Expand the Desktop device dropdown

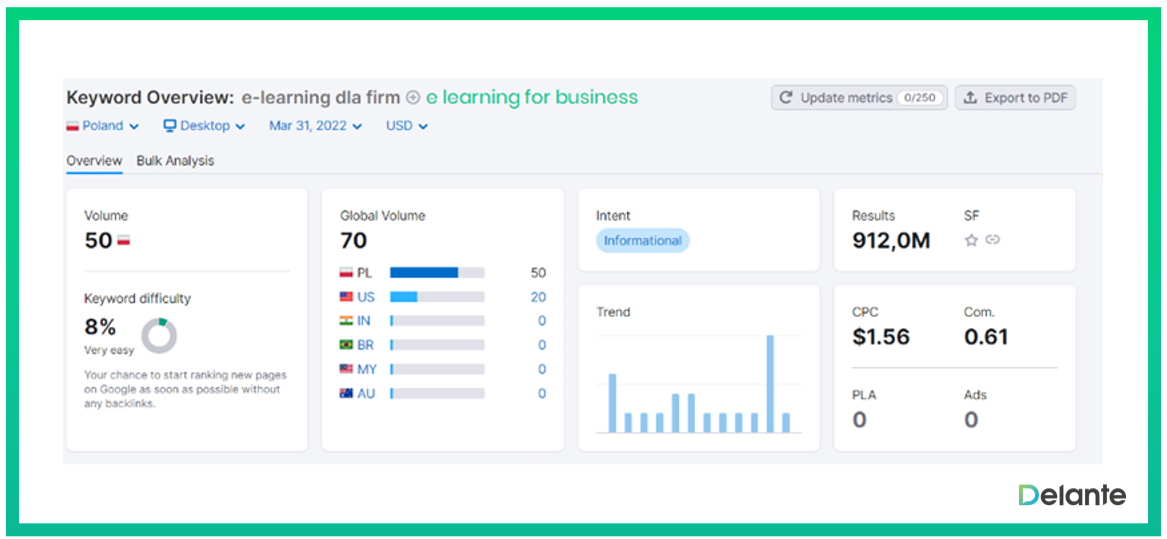[x=204, y=126]
